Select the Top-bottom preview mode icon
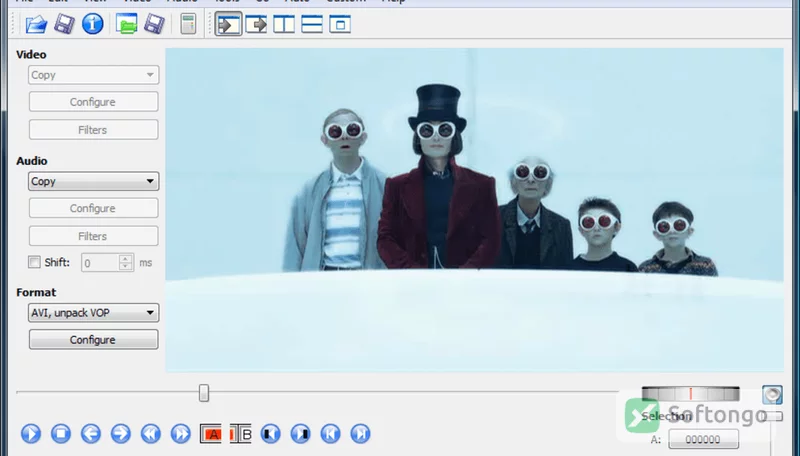The height and width of the screenshot is (456, 800). coord(312,24)
